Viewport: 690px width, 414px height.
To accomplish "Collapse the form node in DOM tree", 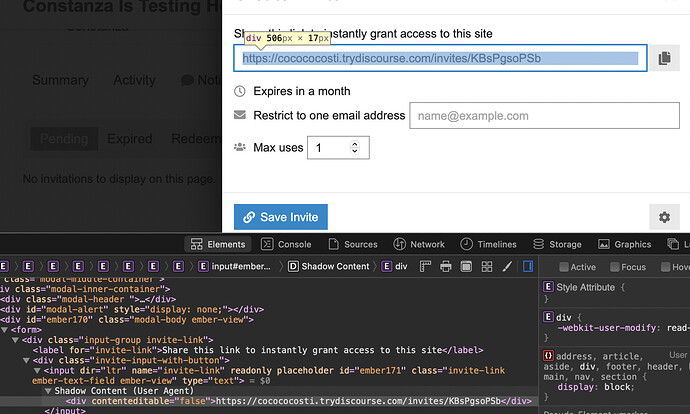I will tap(4, 330).
